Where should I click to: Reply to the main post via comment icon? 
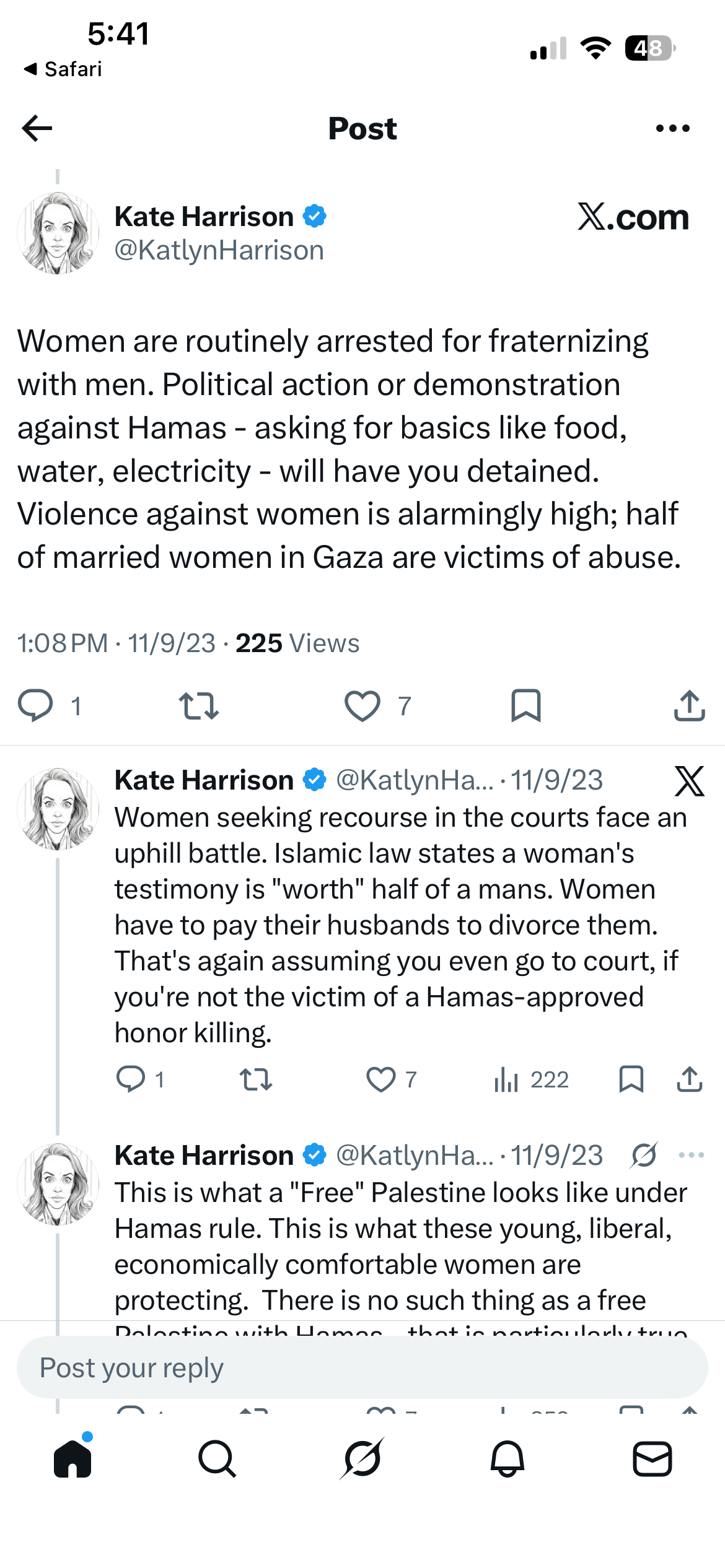click(35, 705)
